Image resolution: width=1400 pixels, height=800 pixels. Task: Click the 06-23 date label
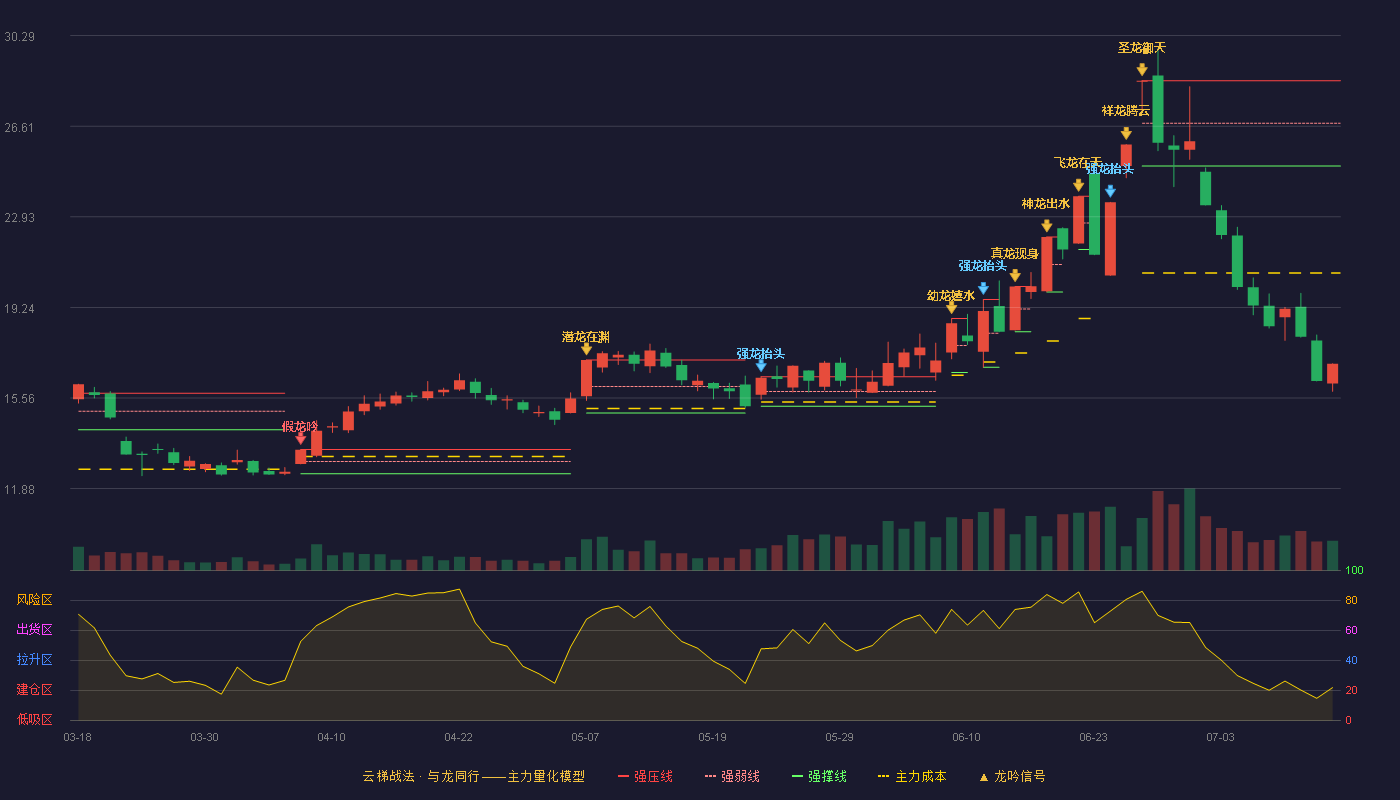pos(1093,737)
